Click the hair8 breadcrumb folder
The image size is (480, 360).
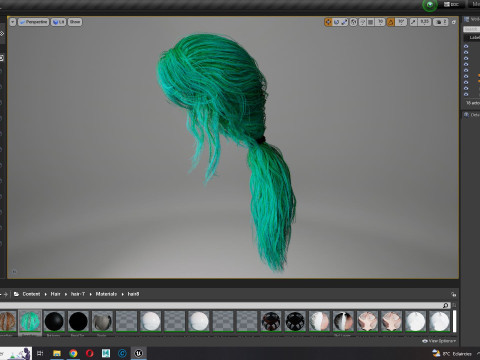tap(133, 294)
